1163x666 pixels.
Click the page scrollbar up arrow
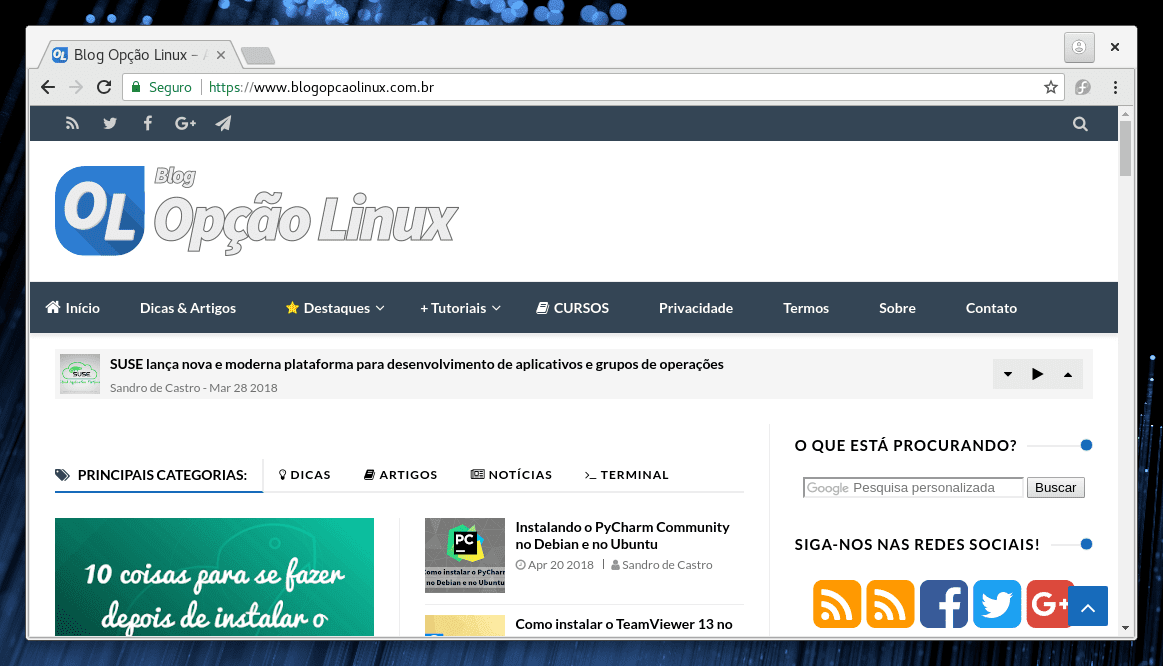[x=1125, y=114]
